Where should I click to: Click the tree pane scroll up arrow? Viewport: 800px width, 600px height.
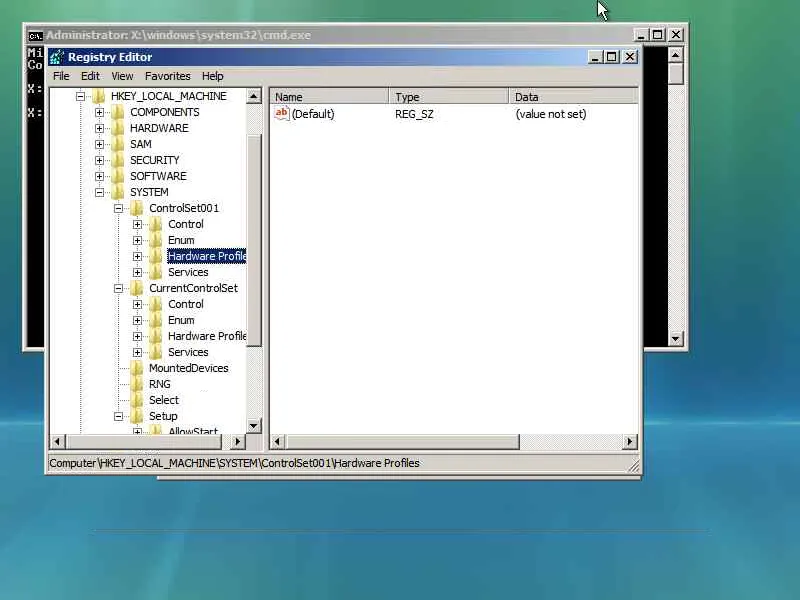point(254,96)
